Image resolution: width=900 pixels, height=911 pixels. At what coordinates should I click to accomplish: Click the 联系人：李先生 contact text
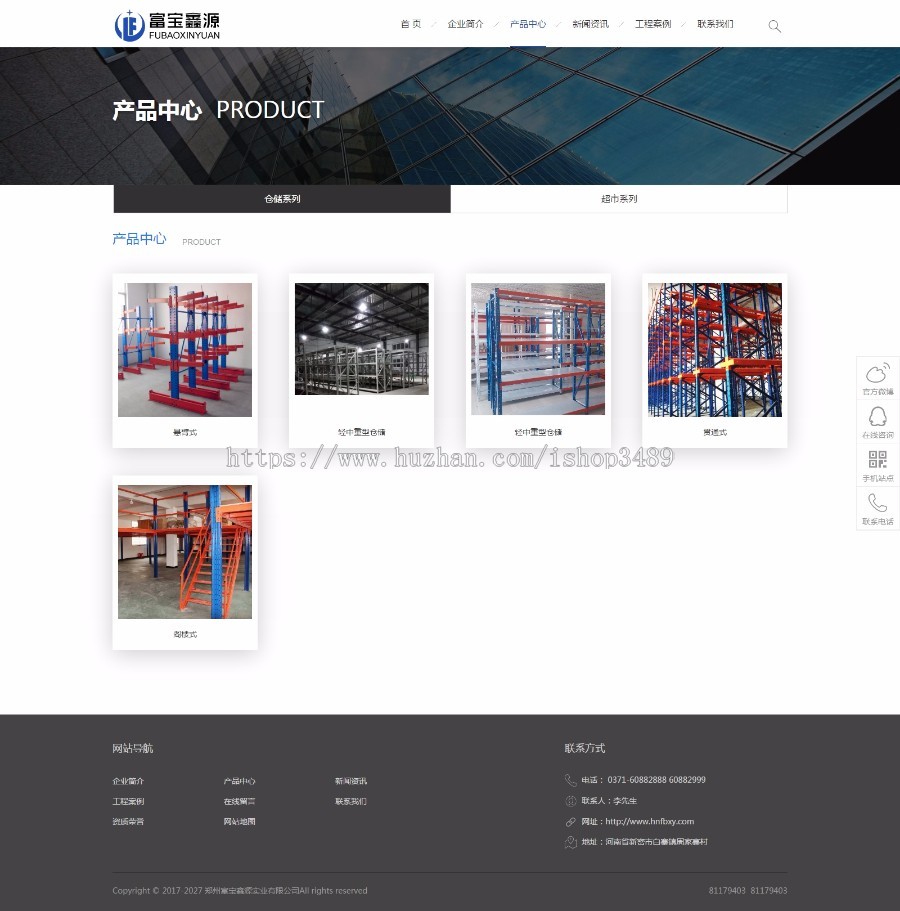(609, 801)
